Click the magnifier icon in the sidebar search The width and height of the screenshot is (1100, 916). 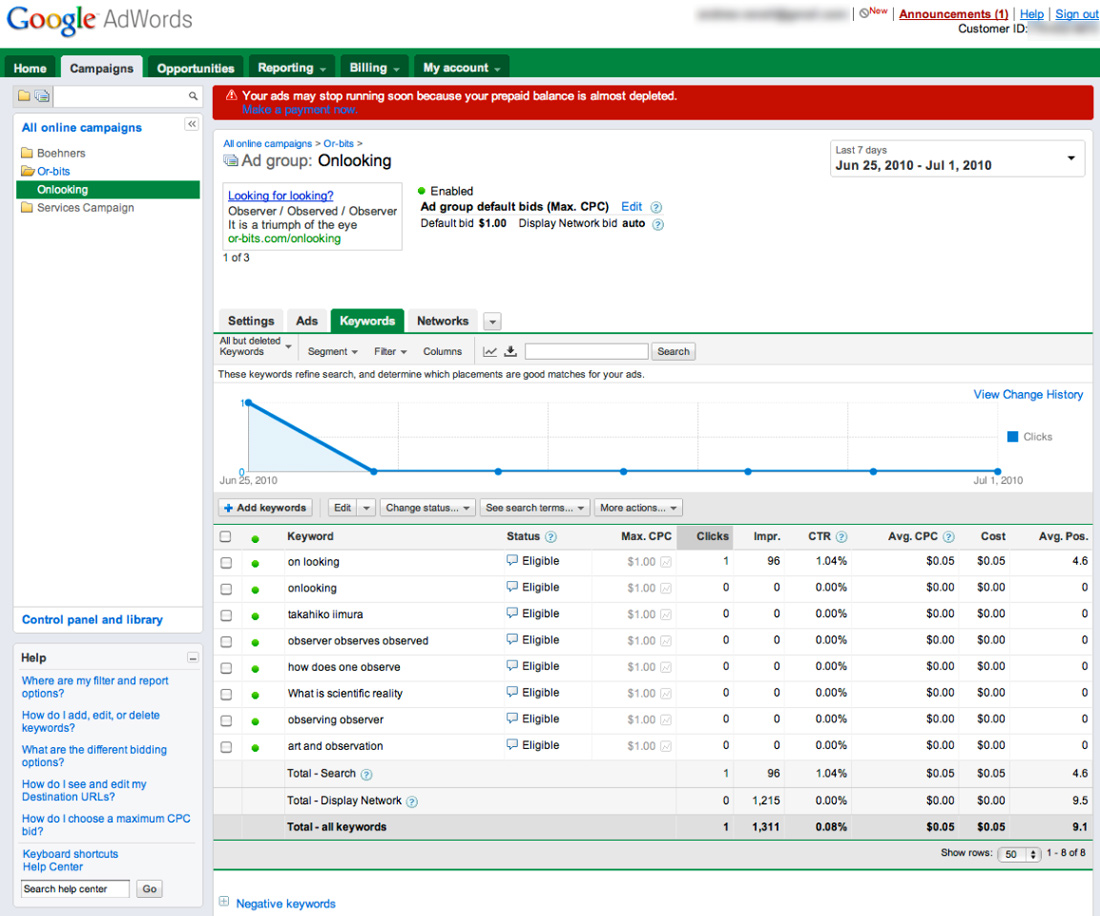pyautogui.click(x=193, y=96)
